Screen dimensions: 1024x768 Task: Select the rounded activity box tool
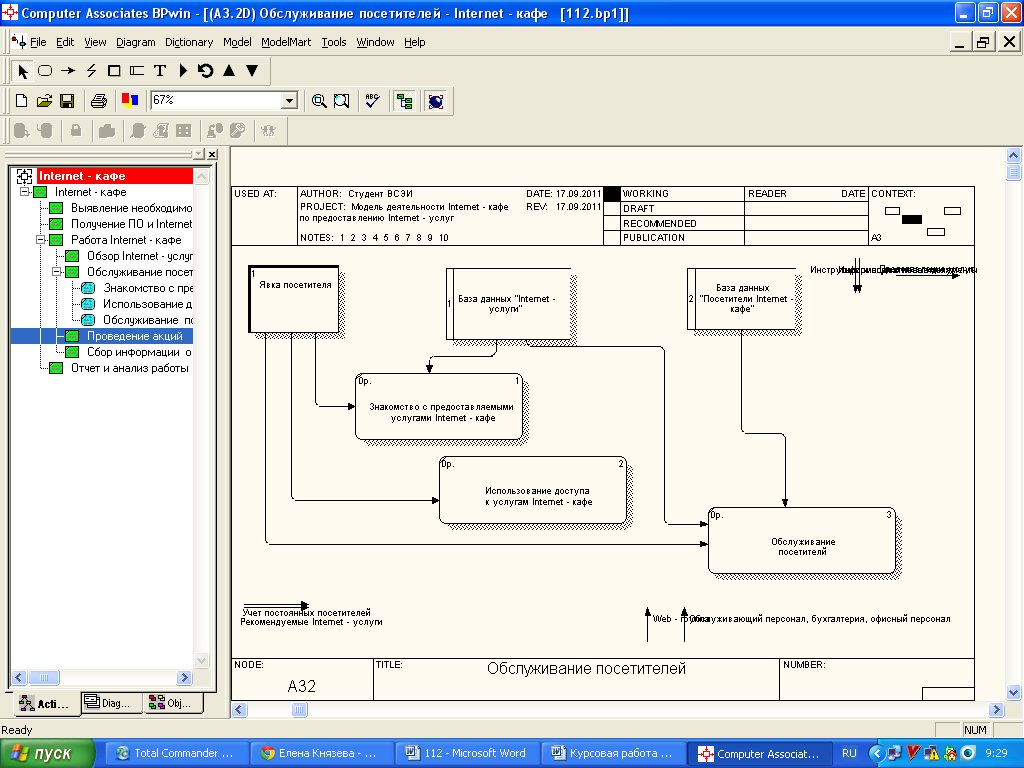coord(45,71)
